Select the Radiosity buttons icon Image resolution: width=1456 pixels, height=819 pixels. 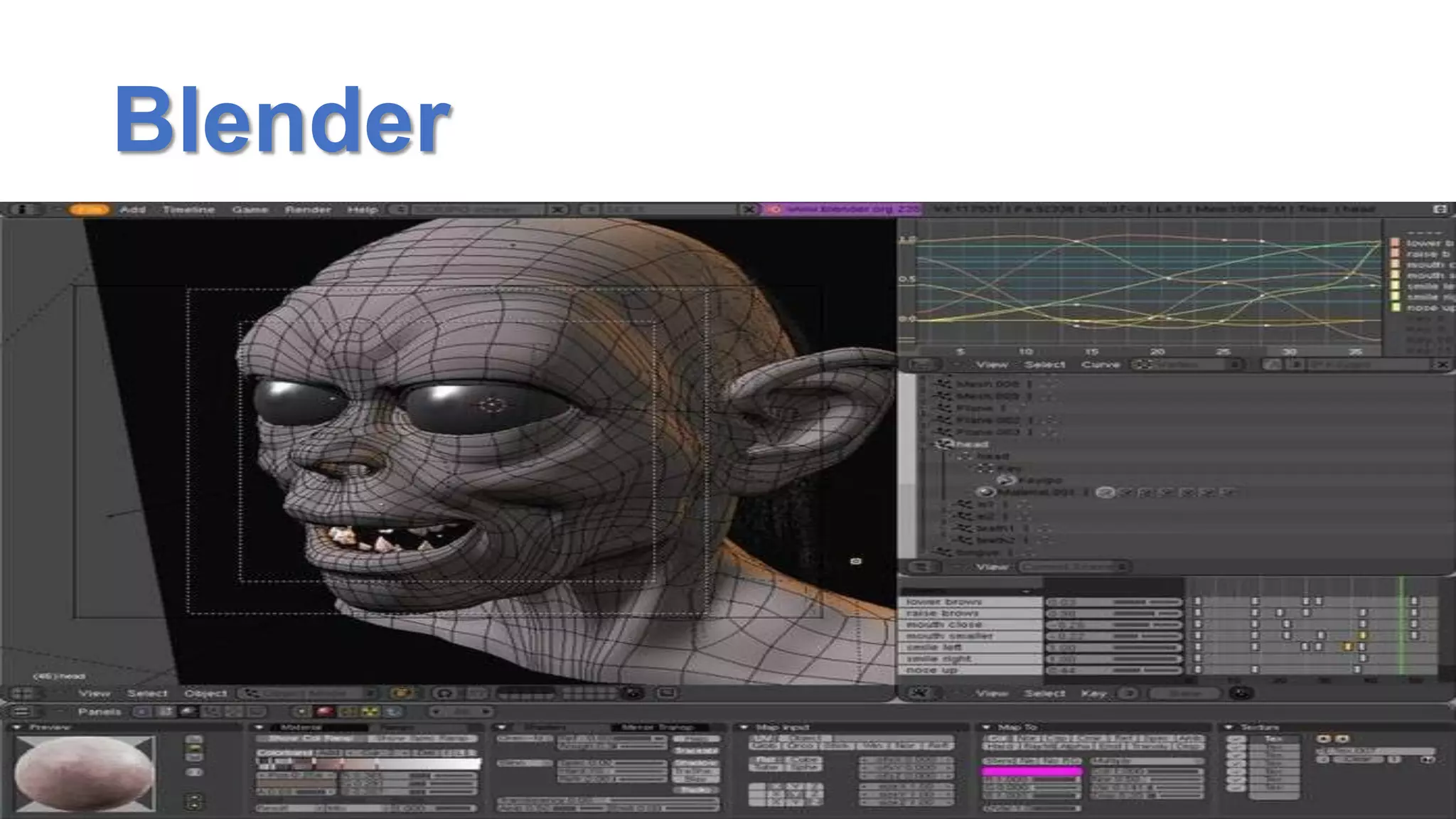coord(371,712)
